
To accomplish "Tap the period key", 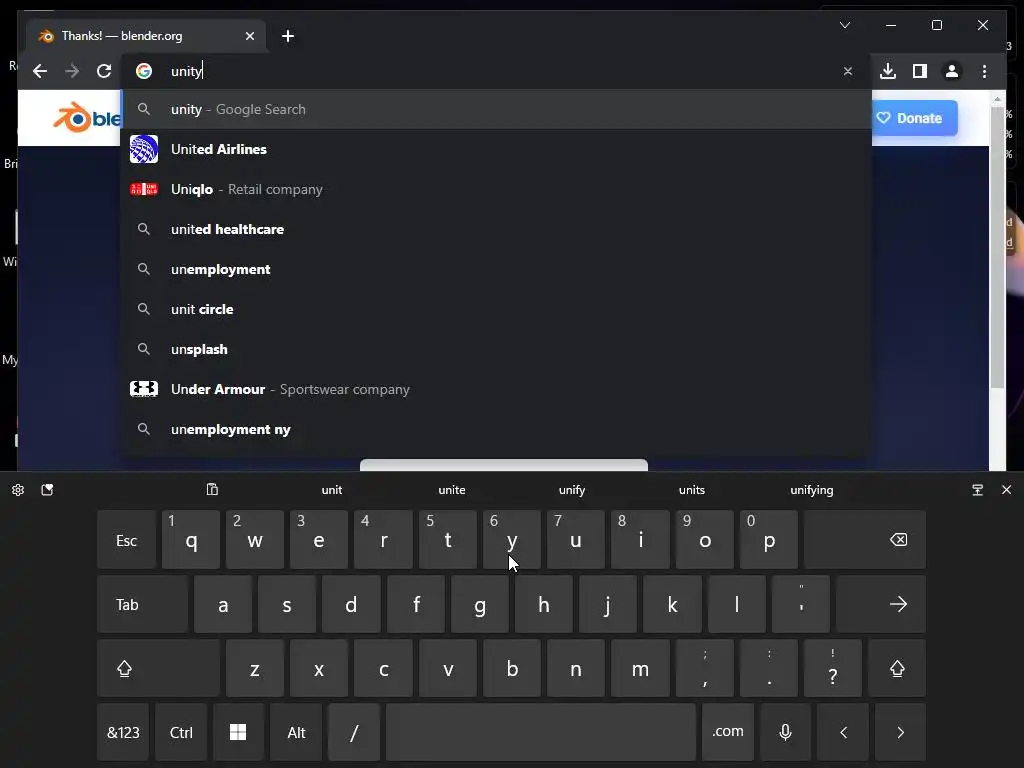I will (x=769, y=668).
